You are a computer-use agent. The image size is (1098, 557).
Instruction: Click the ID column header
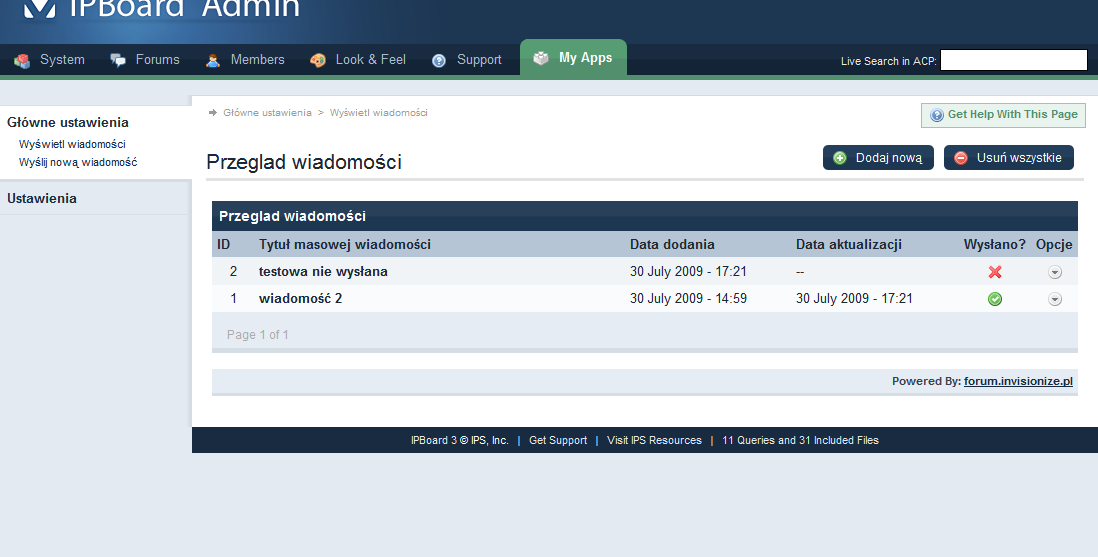(x=223, y=245)
